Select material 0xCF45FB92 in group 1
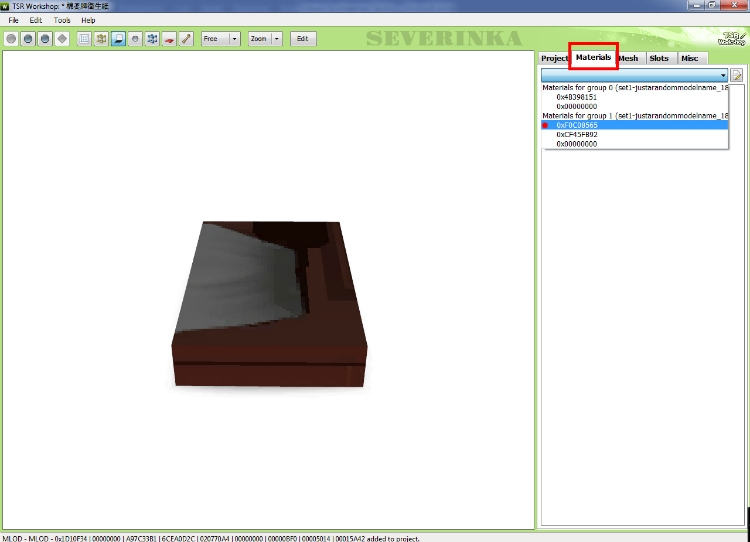750x542 pixels. coord(577,134)
